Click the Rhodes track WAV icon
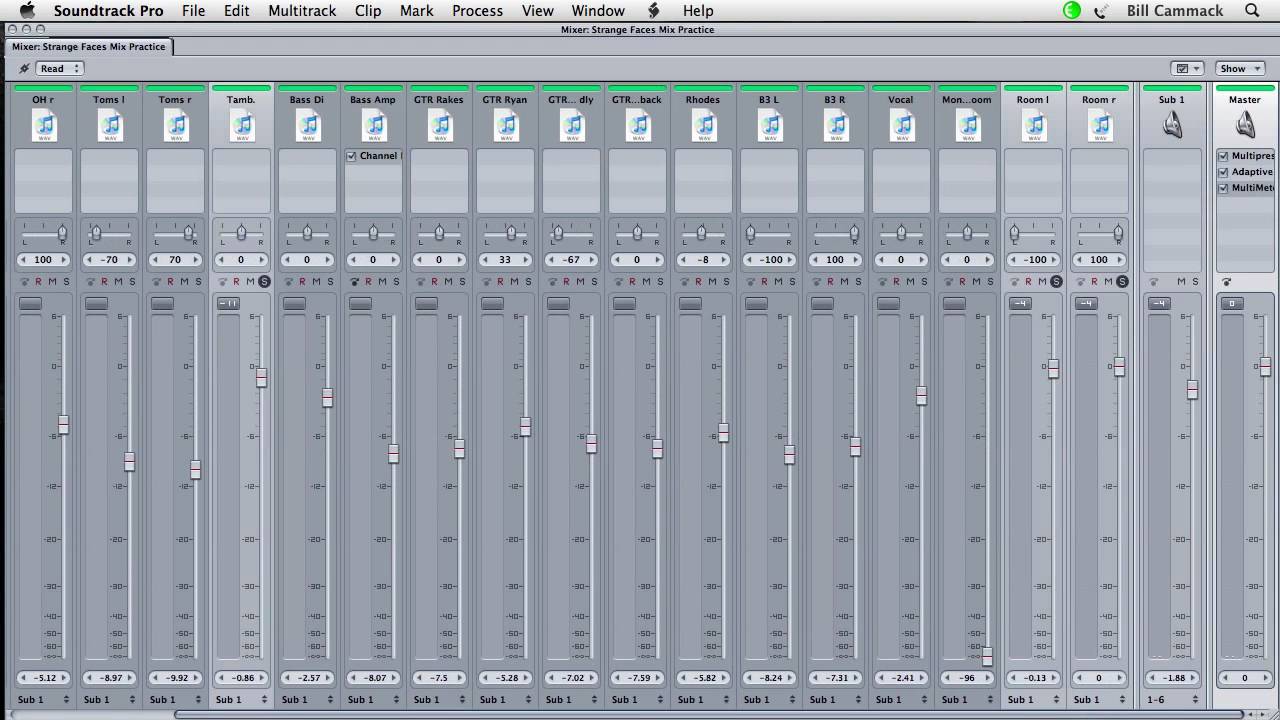This screenshot has height=720, width=1280. pos(704,126)
